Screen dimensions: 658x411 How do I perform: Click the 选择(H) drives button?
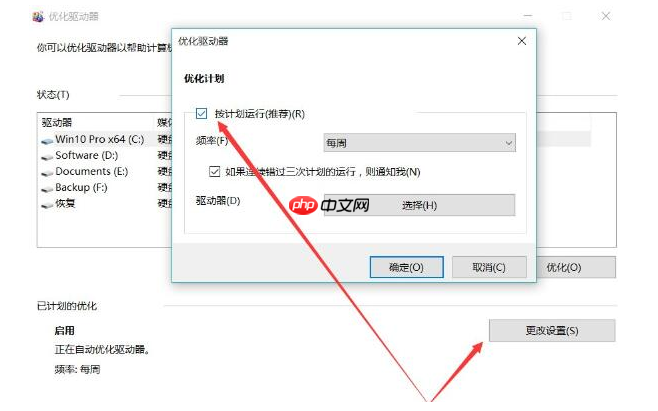click(x=419, y=205)
